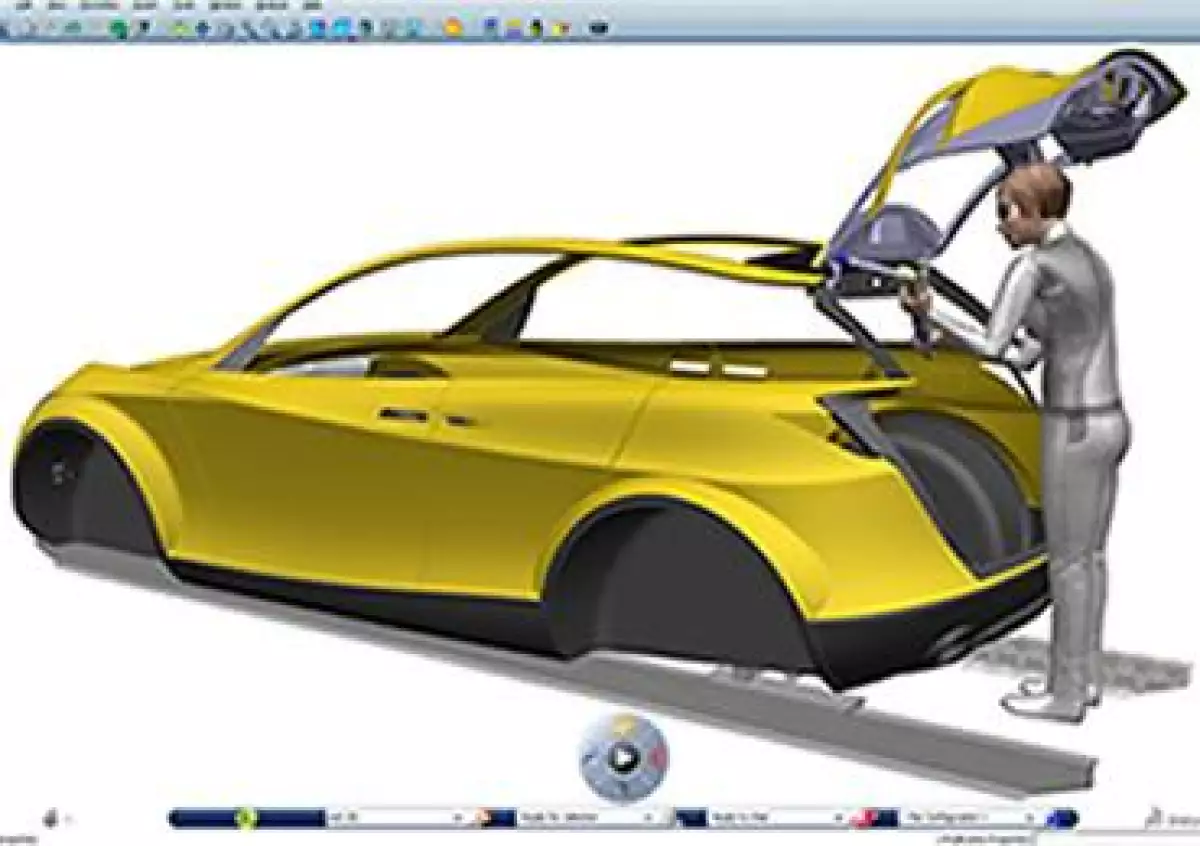Click the red icon in the bottom bar

pyautogui.click(x=863, y=818)
